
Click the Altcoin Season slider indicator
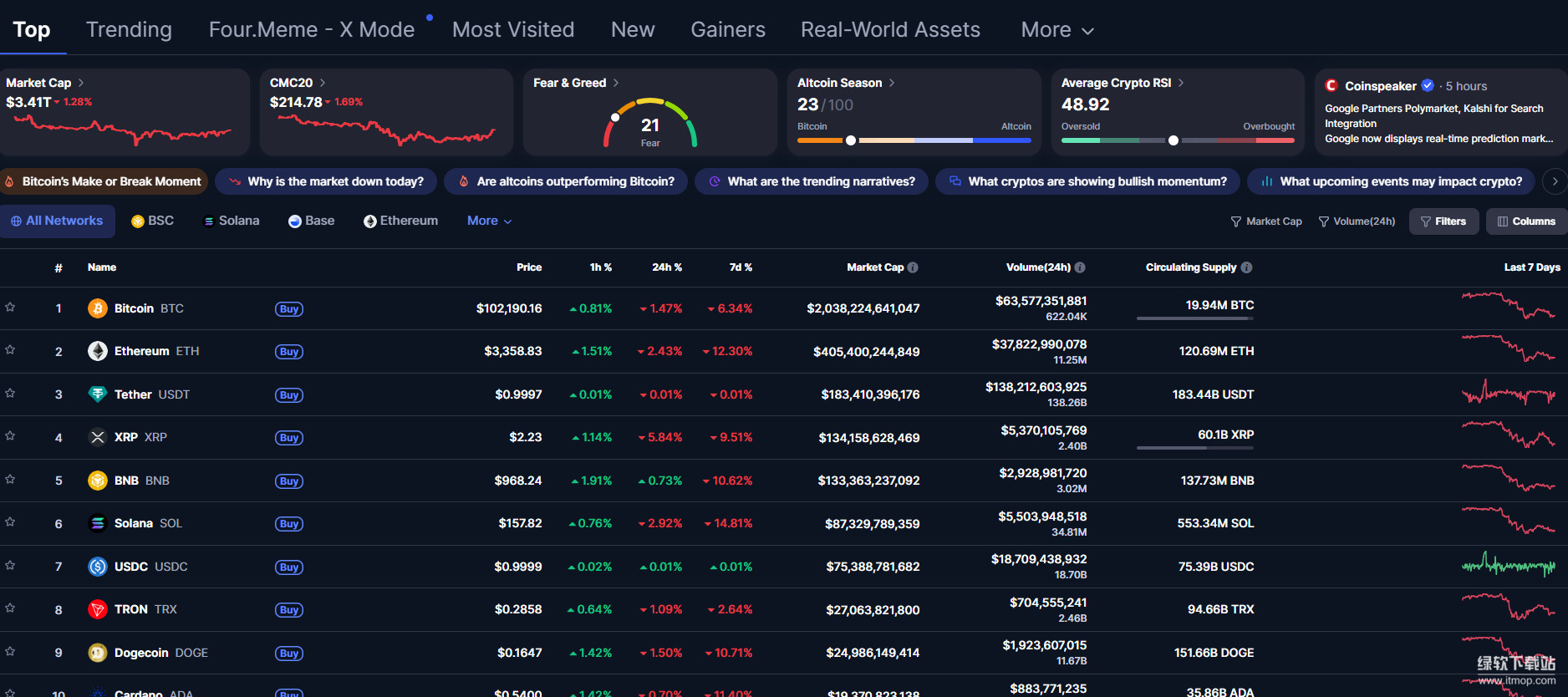pyautogui.click(x=851, y=140)
